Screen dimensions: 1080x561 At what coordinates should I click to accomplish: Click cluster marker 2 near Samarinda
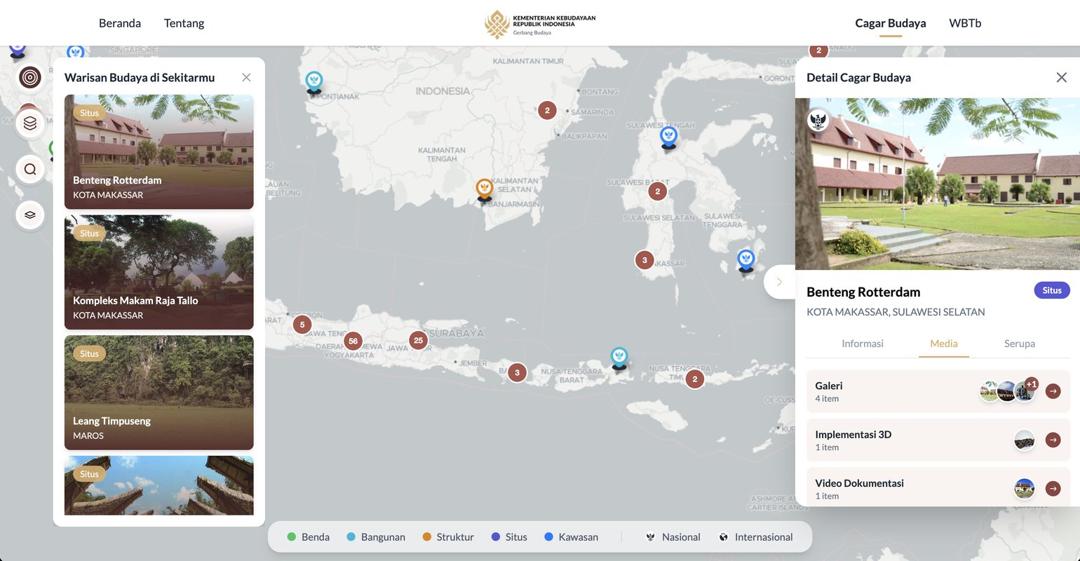pos(547,110)
